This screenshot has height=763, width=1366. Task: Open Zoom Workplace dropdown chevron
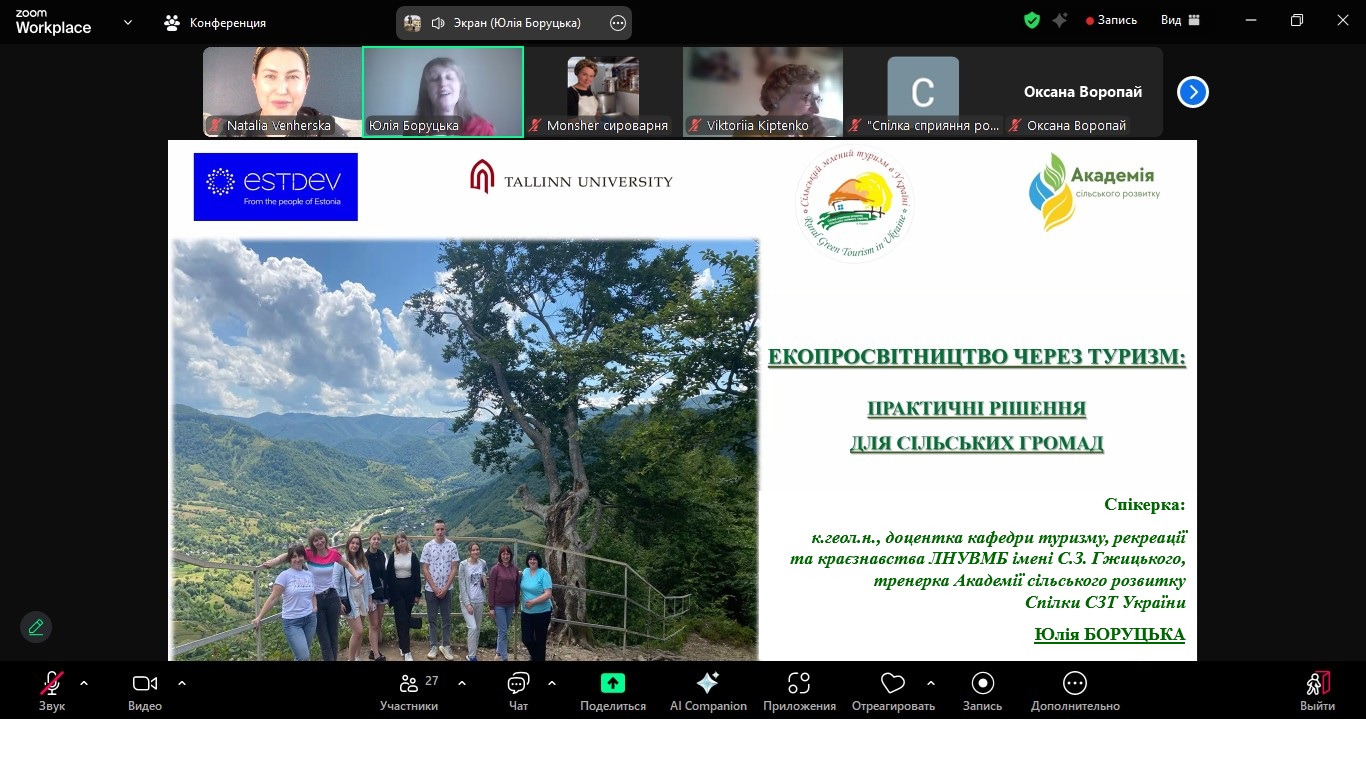point(128,22)
